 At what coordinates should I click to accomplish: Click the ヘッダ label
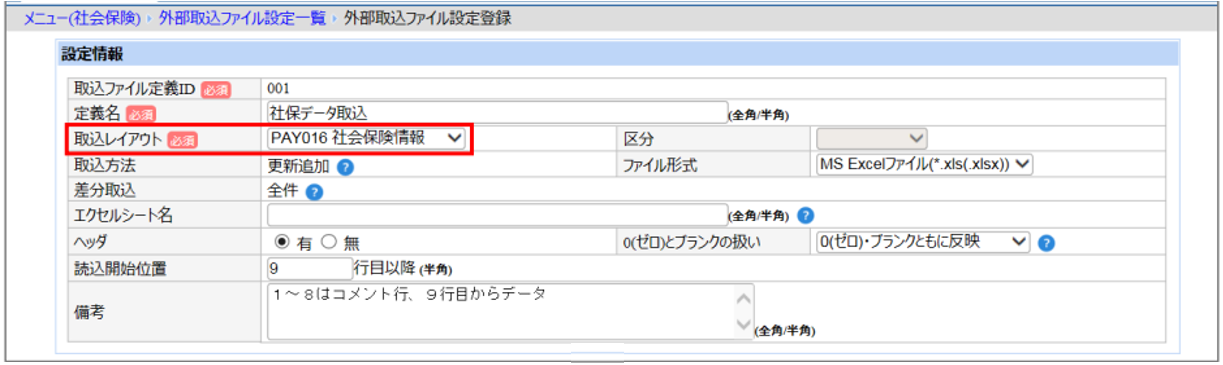click(x=90, y=242)
